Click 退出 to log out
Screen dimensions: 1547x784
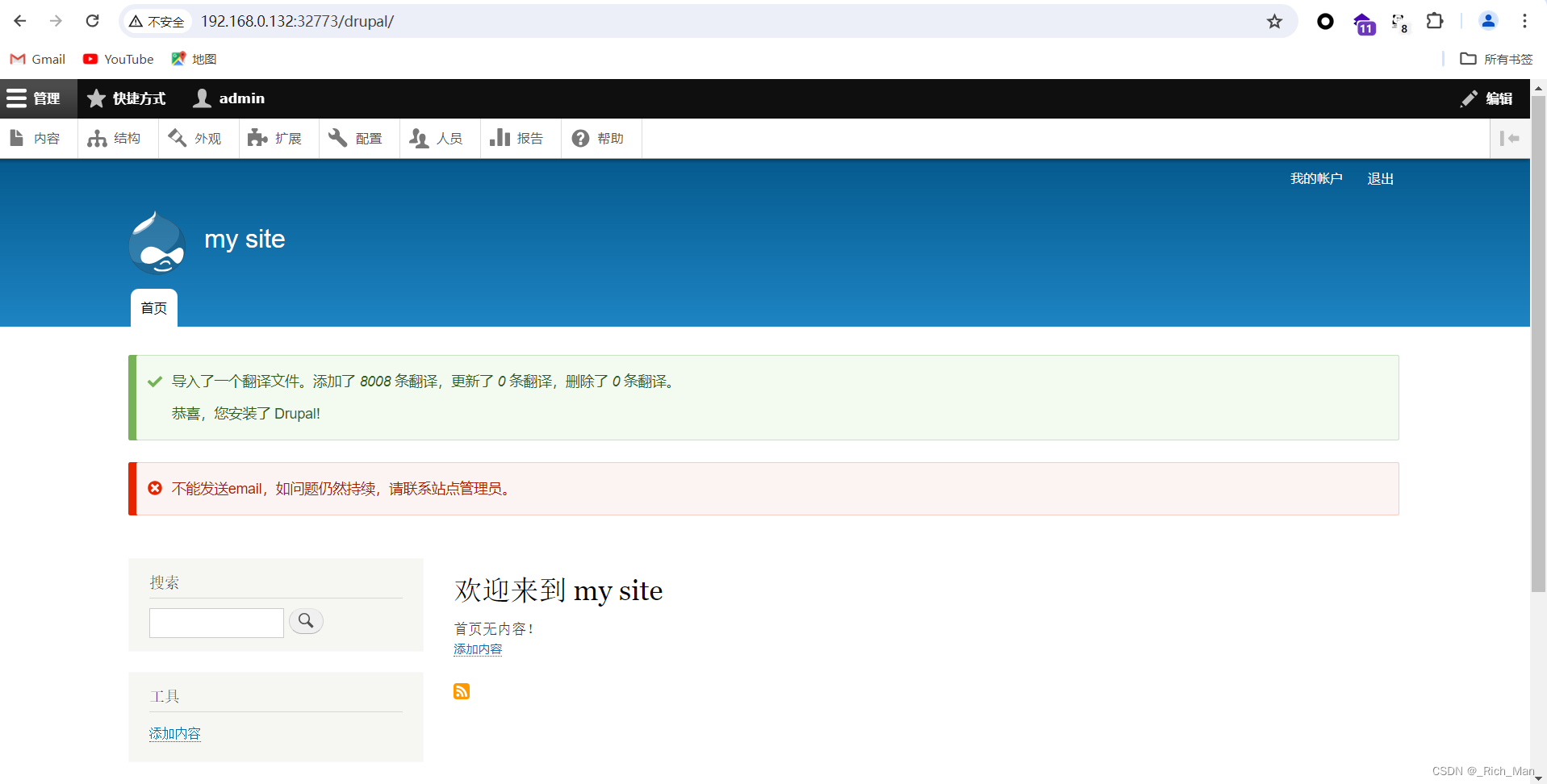[x=1380, y=178]
